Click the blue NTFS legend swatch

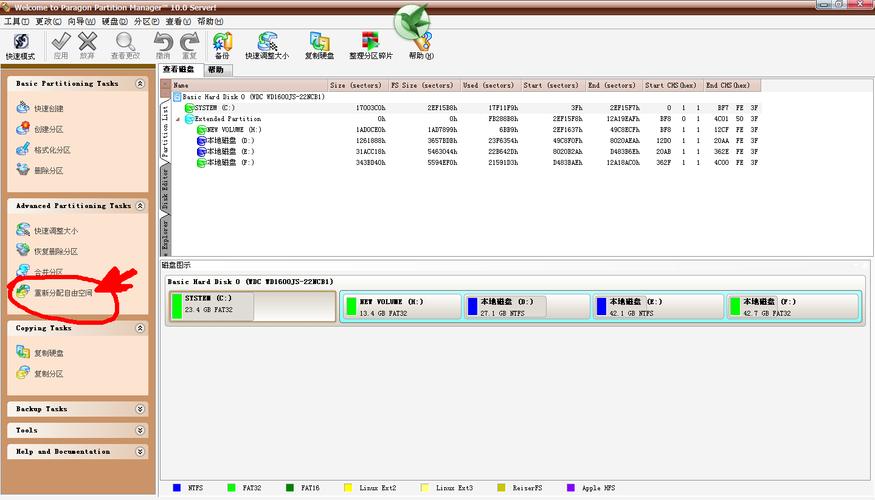click(x=177, y=488)
